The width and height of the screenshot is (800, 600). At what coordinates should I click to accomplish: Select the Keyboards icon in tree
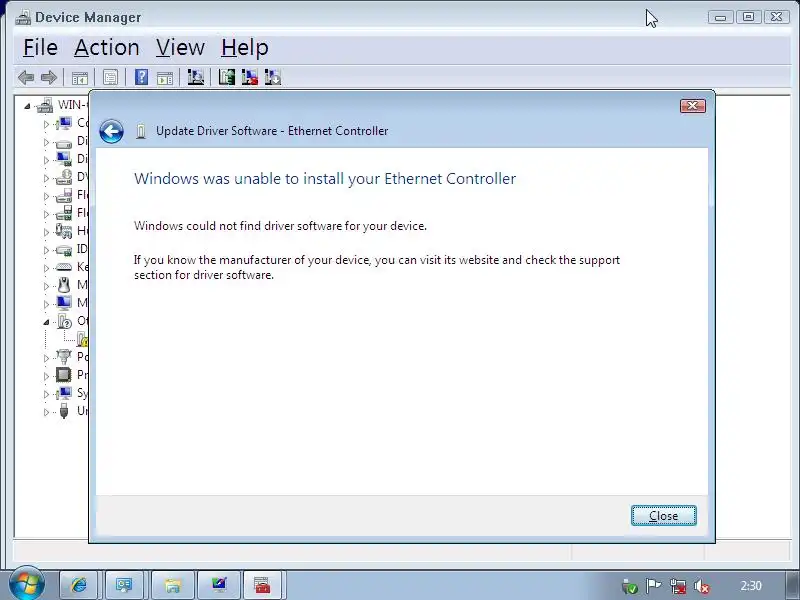click(64, 267)
